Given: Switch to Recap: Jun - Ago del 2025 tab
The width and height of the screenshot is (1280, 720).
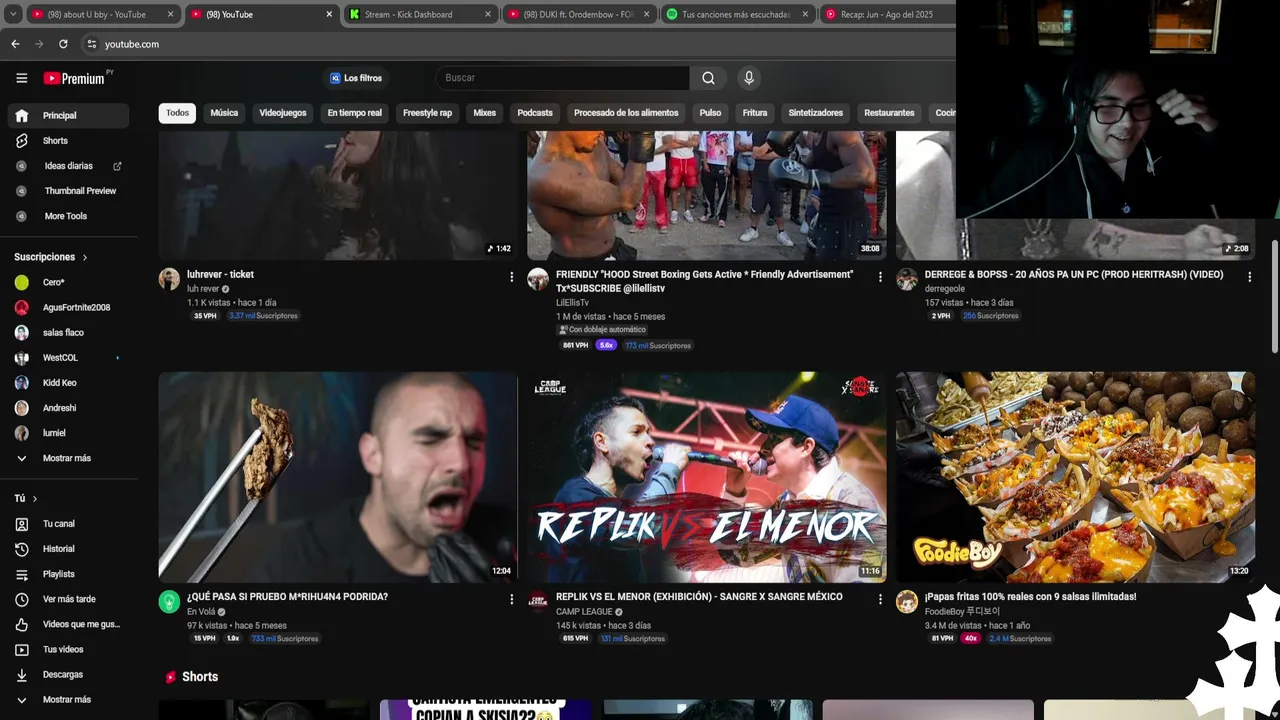Looking at the screenshot, I should [888, 14].
